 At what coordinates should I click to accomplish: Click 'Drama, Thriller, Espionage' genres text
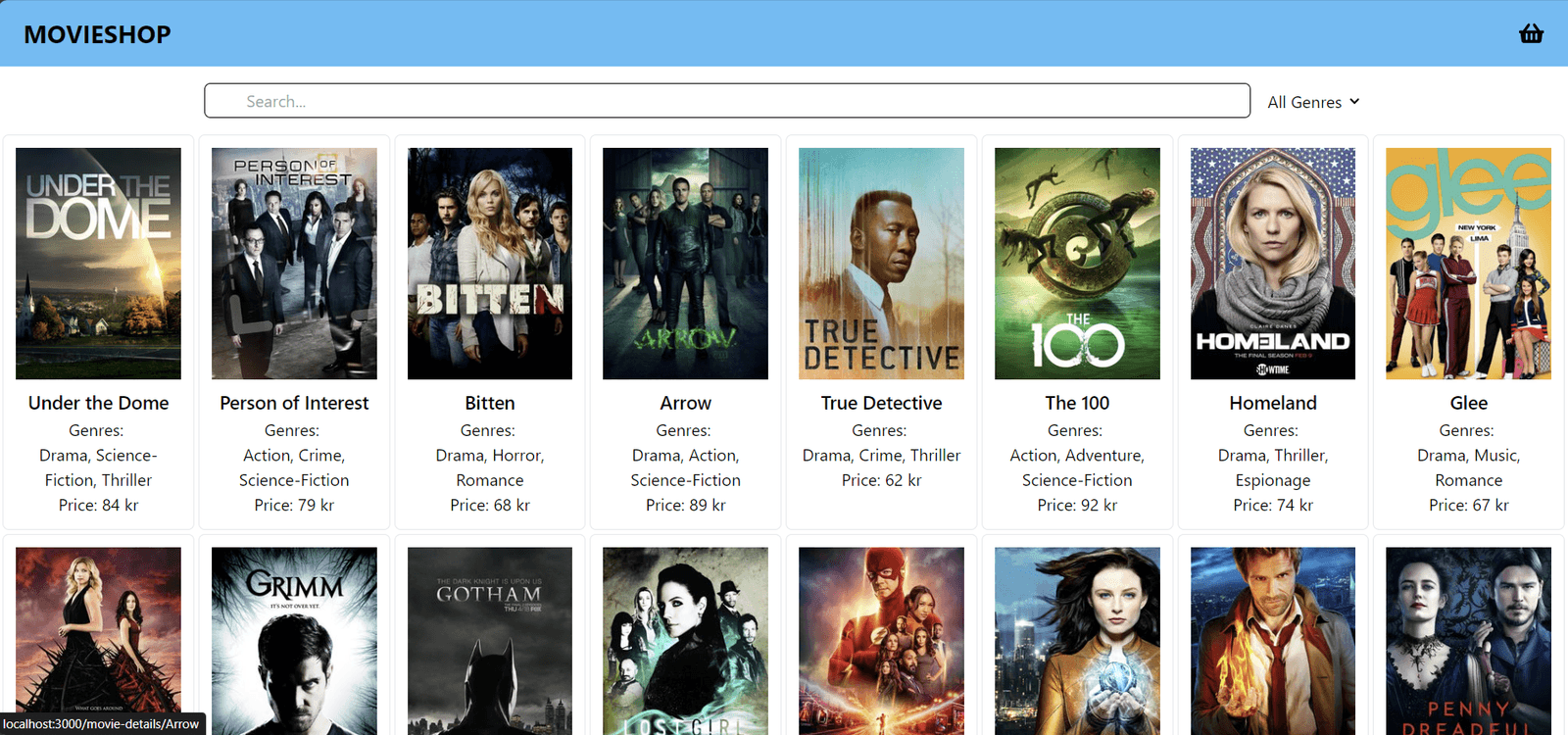(1273, 467)
